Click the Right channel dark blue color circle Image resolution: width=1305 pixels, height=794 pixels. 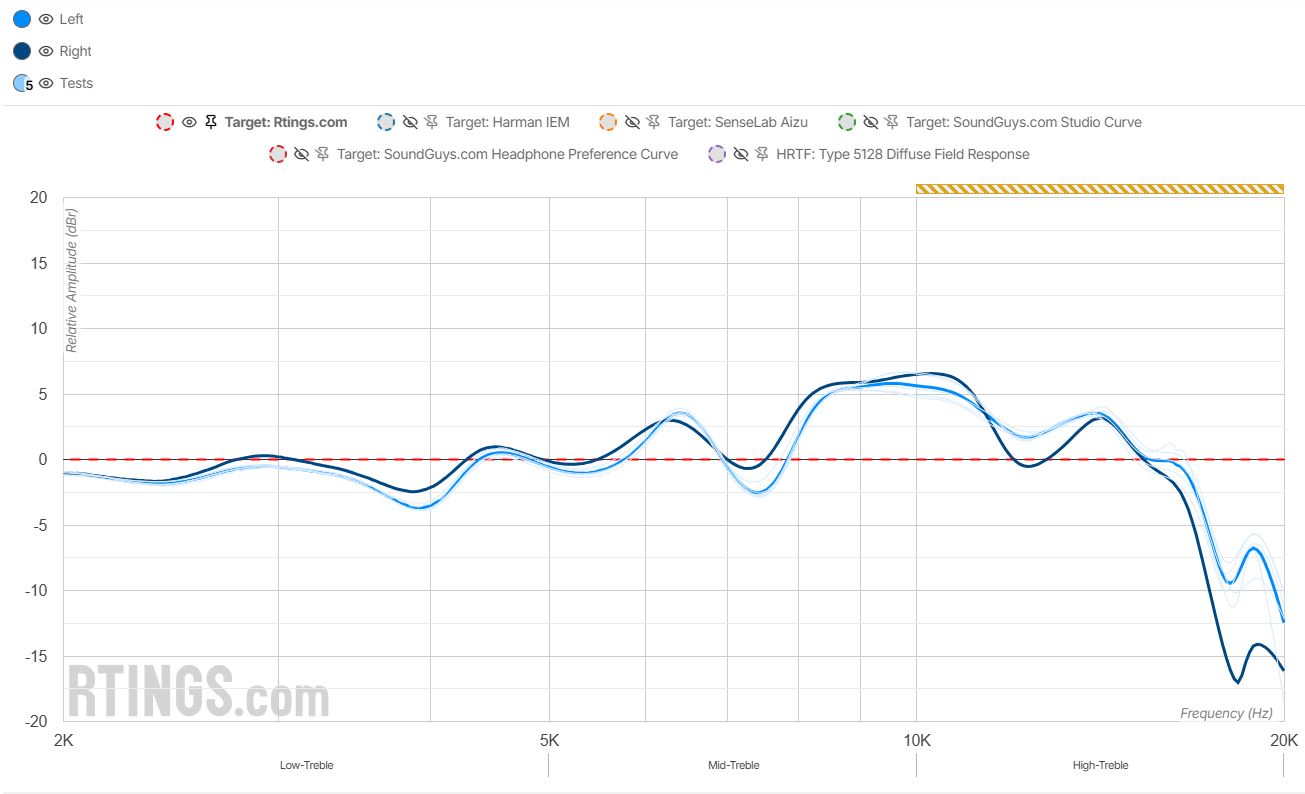point(22,51)
